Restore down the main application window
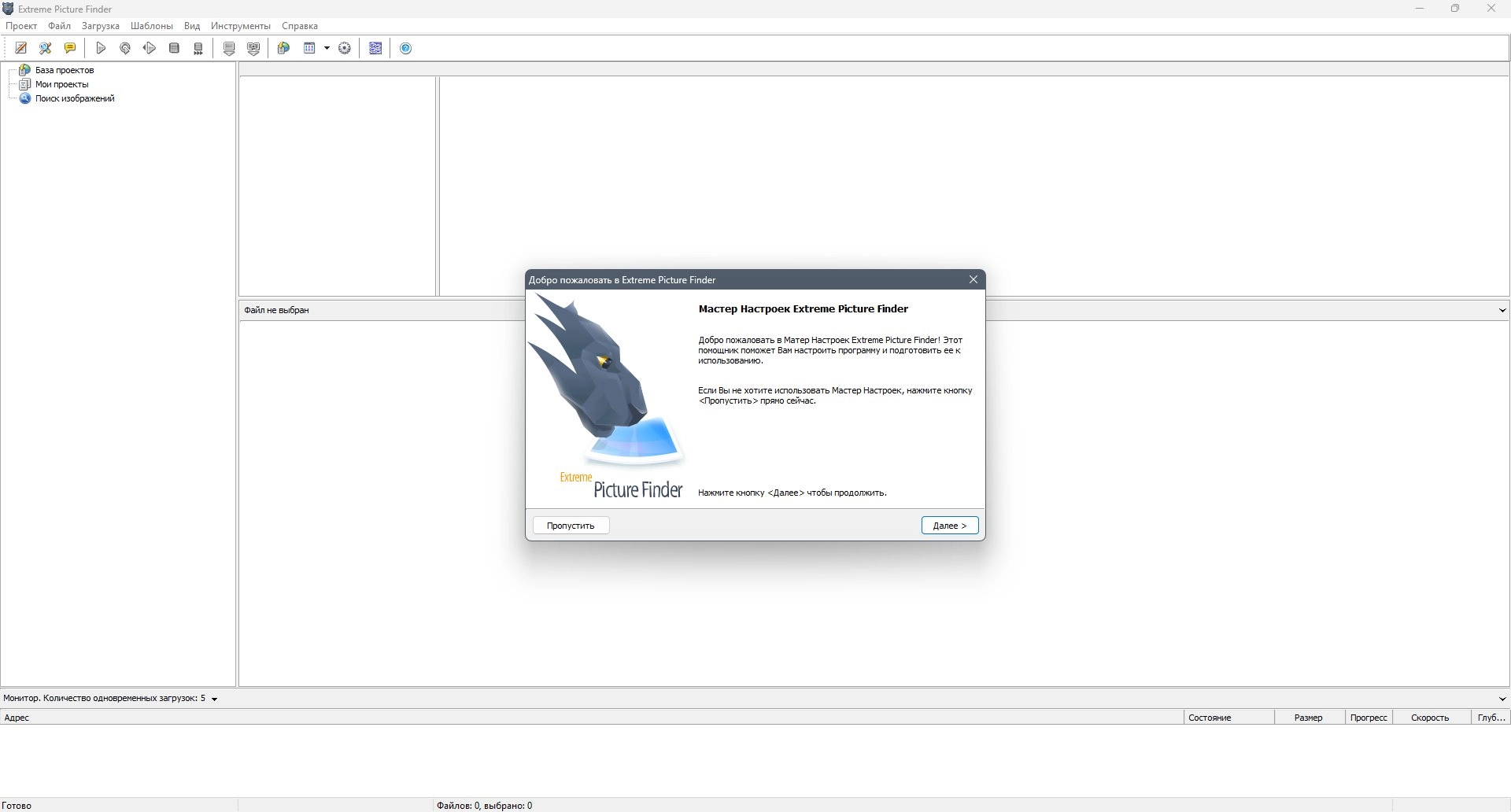This screenshot has width=1511, height=812. (1455, 9)
